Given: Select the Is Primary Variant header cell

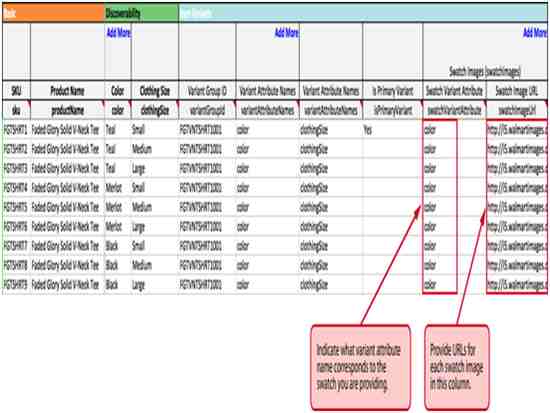Looking at the screenshot, I should click(x=393, y=91).
